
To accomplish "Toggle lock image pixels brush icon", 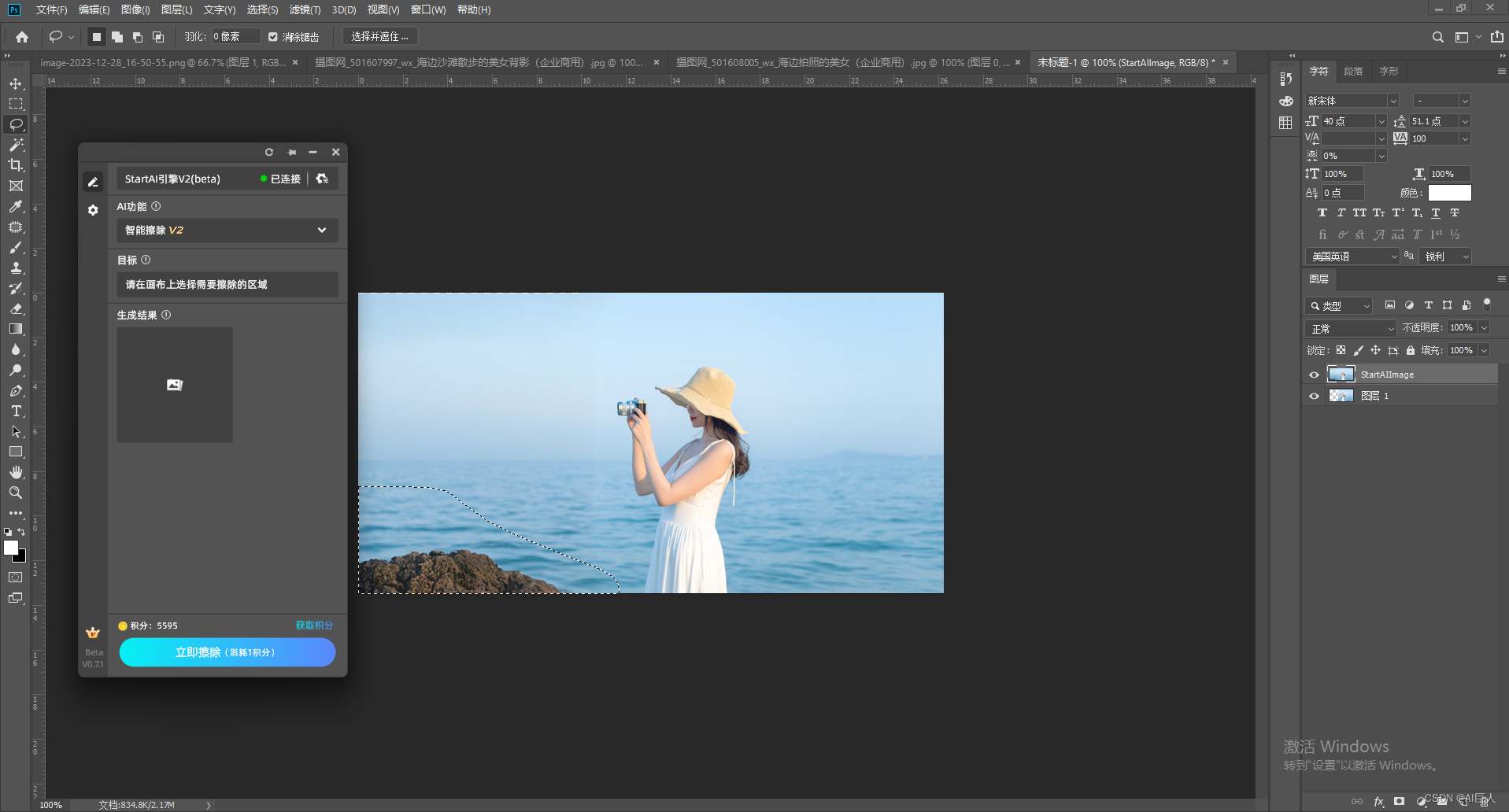I will tap(1358, 350).
